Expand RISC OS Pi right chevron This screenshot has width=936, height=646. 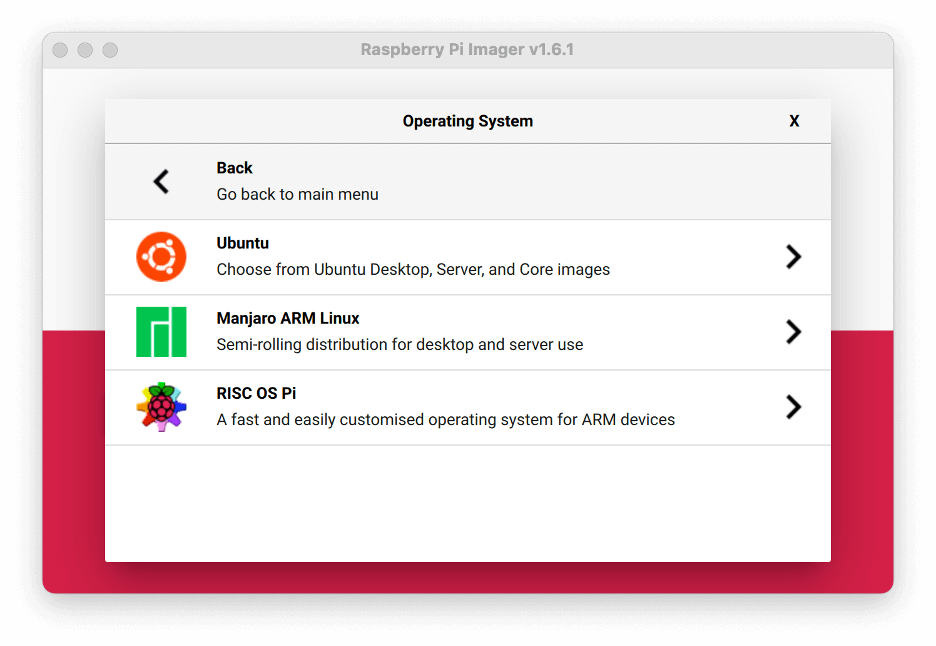pyautogui.click(x=793, y=407)
